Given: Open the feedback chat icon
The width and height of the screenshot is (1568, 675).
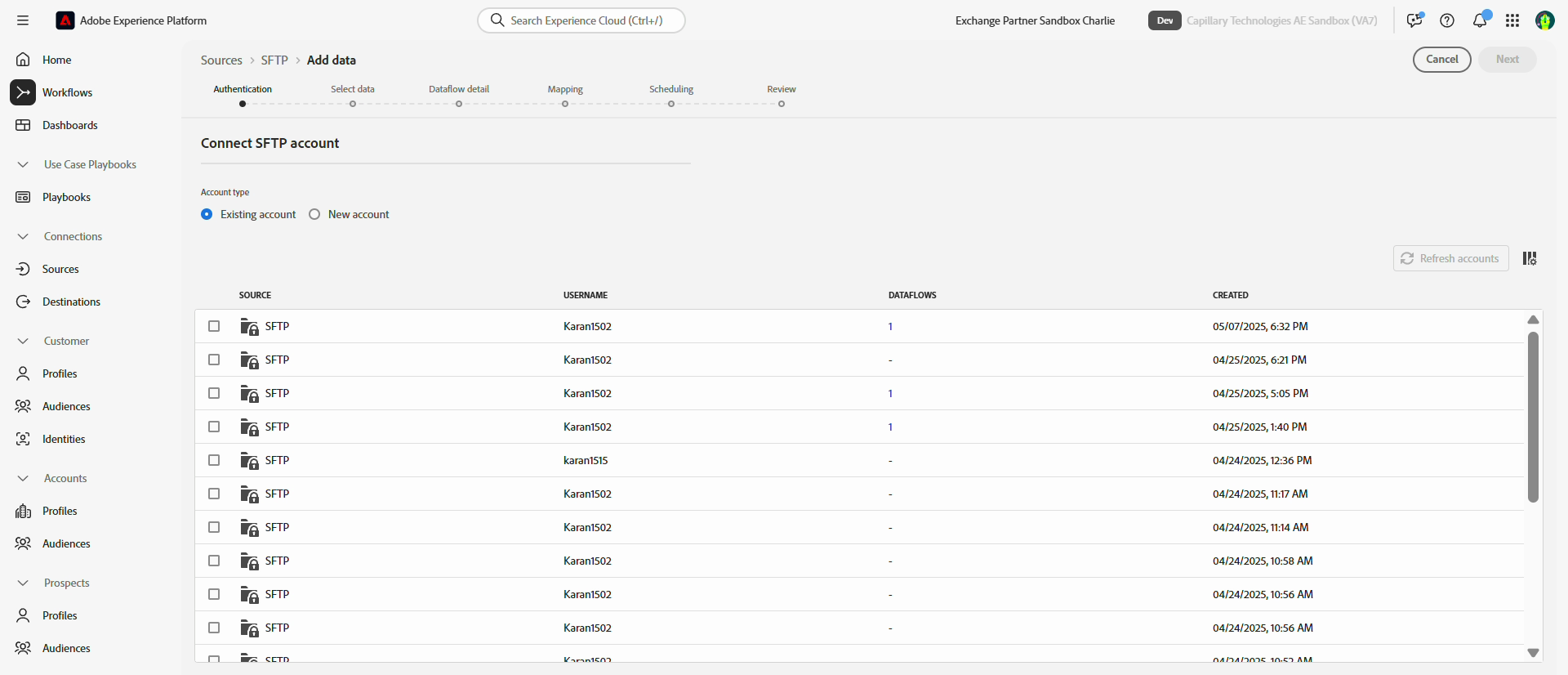Looking at the screenshot, I should click(1414, 20).
